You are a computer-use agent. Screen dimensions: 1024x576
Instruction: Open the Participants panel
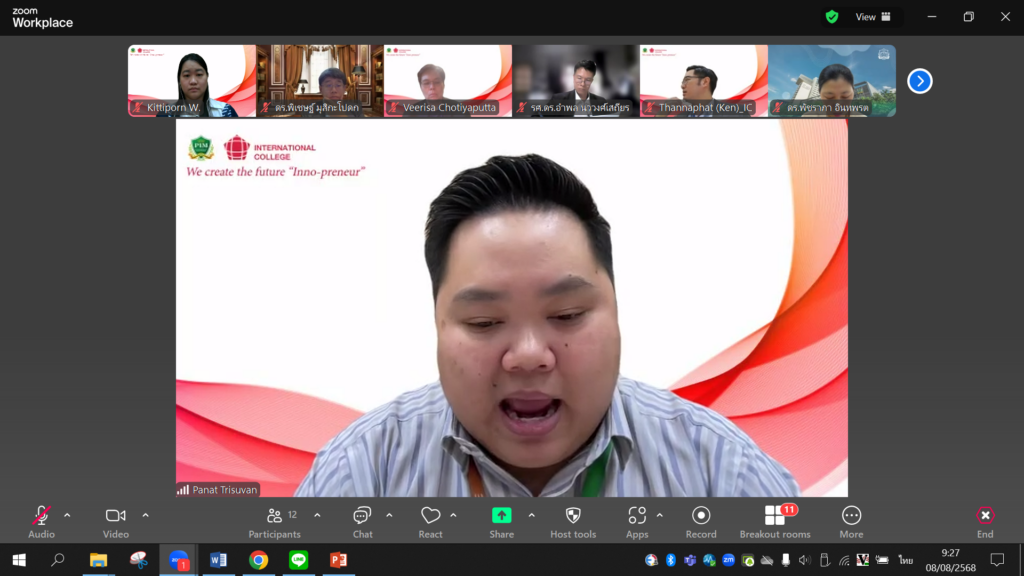coord(274,522)
